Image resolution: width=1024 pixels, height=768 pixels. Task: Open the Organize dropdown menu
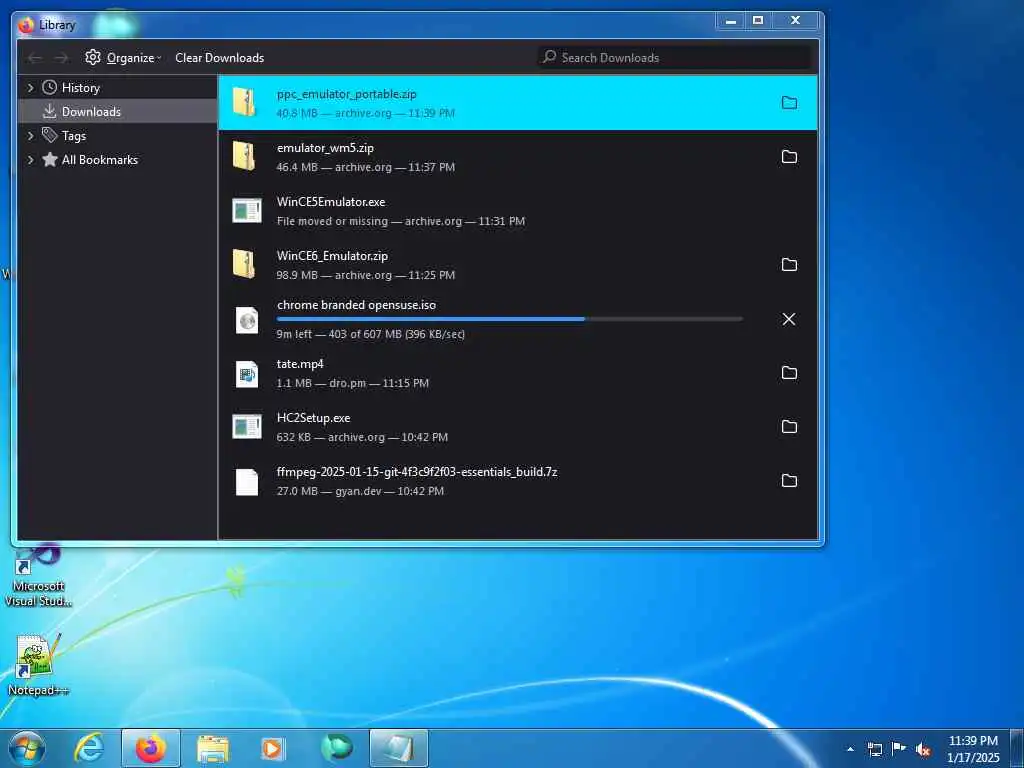point(123,57)
